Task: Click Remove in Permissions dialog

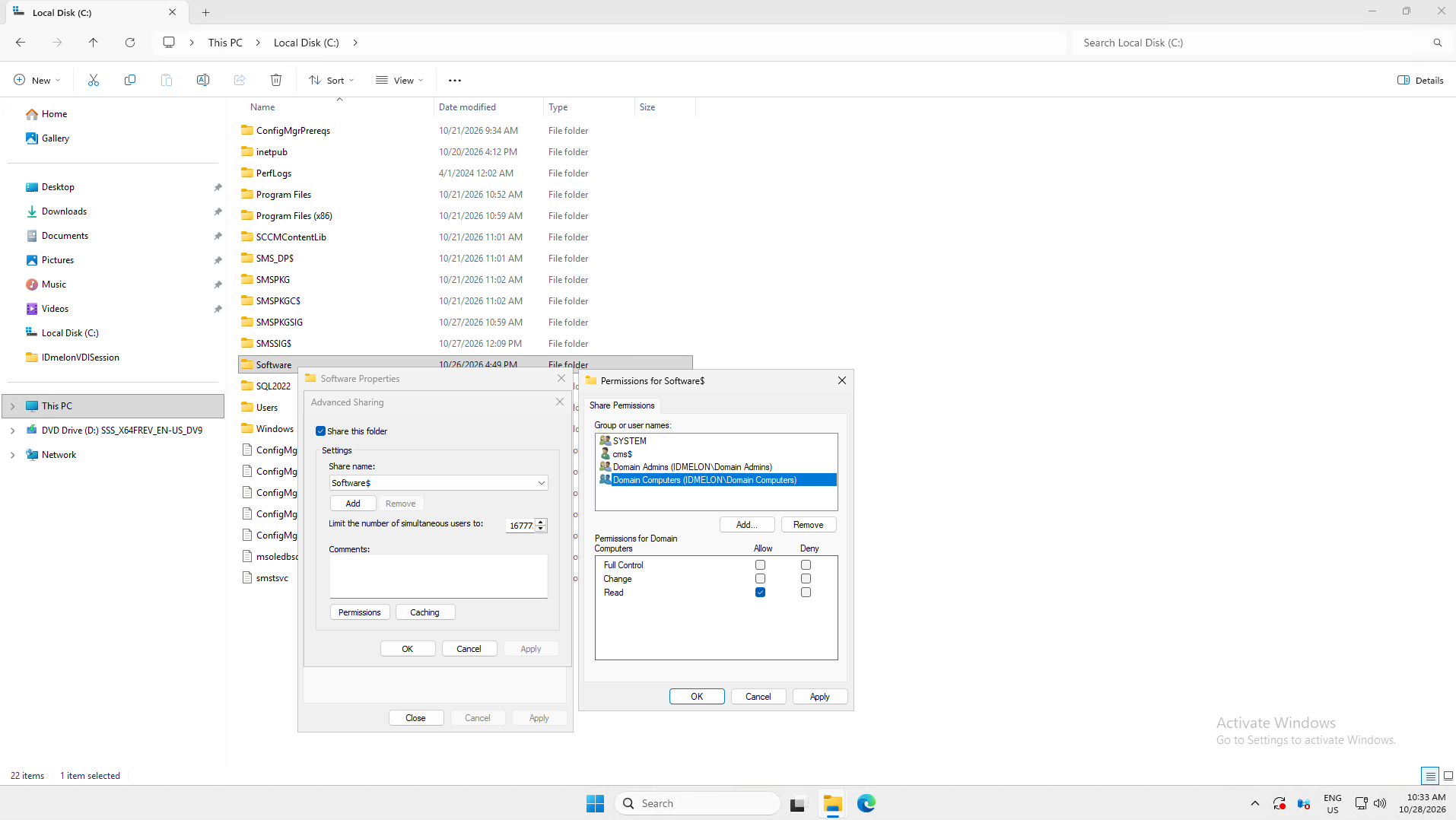Action: [808, 525]
